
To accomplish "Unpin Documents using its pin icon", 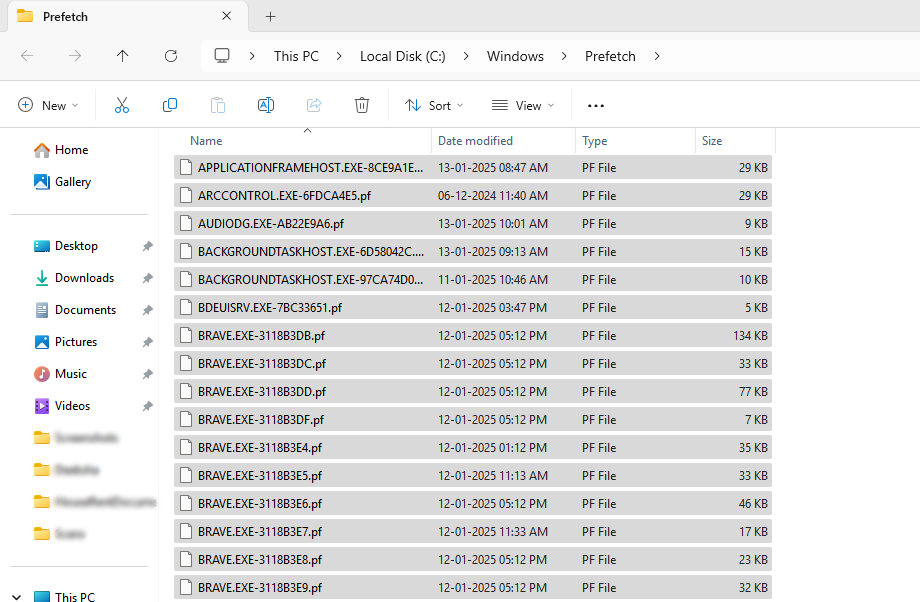I will click(147, 310).
